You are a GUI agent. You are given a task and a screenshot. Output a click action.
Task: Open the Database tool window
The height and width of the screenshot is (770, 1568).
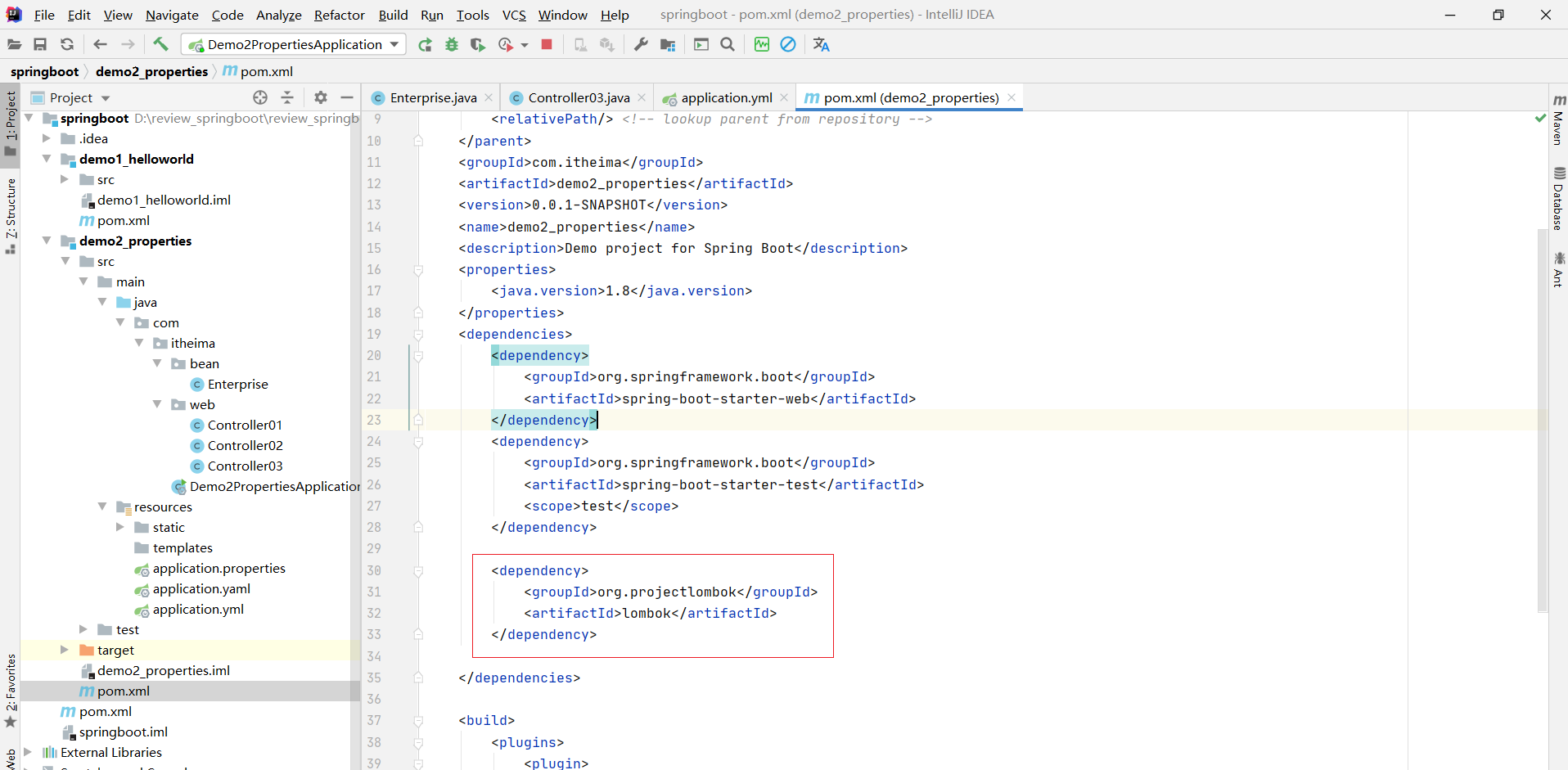[x=1558, y=198]
